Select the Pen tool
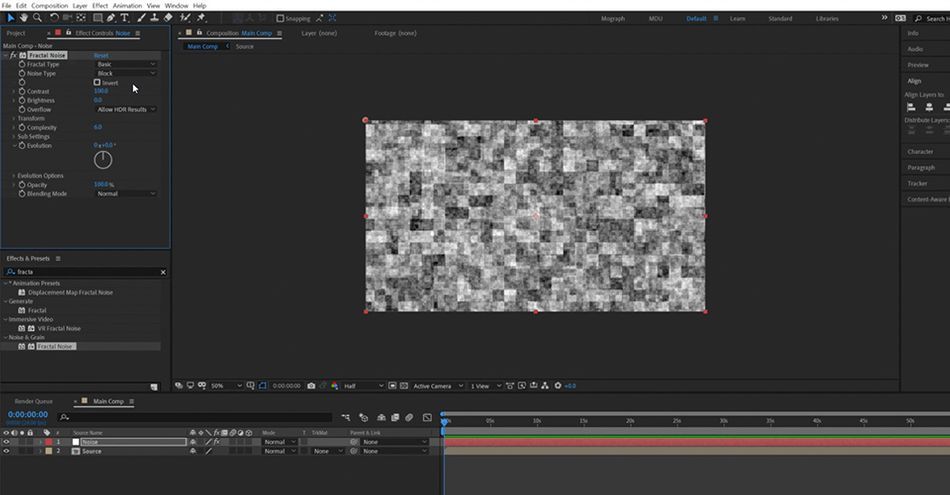 (x=111, y=18)
